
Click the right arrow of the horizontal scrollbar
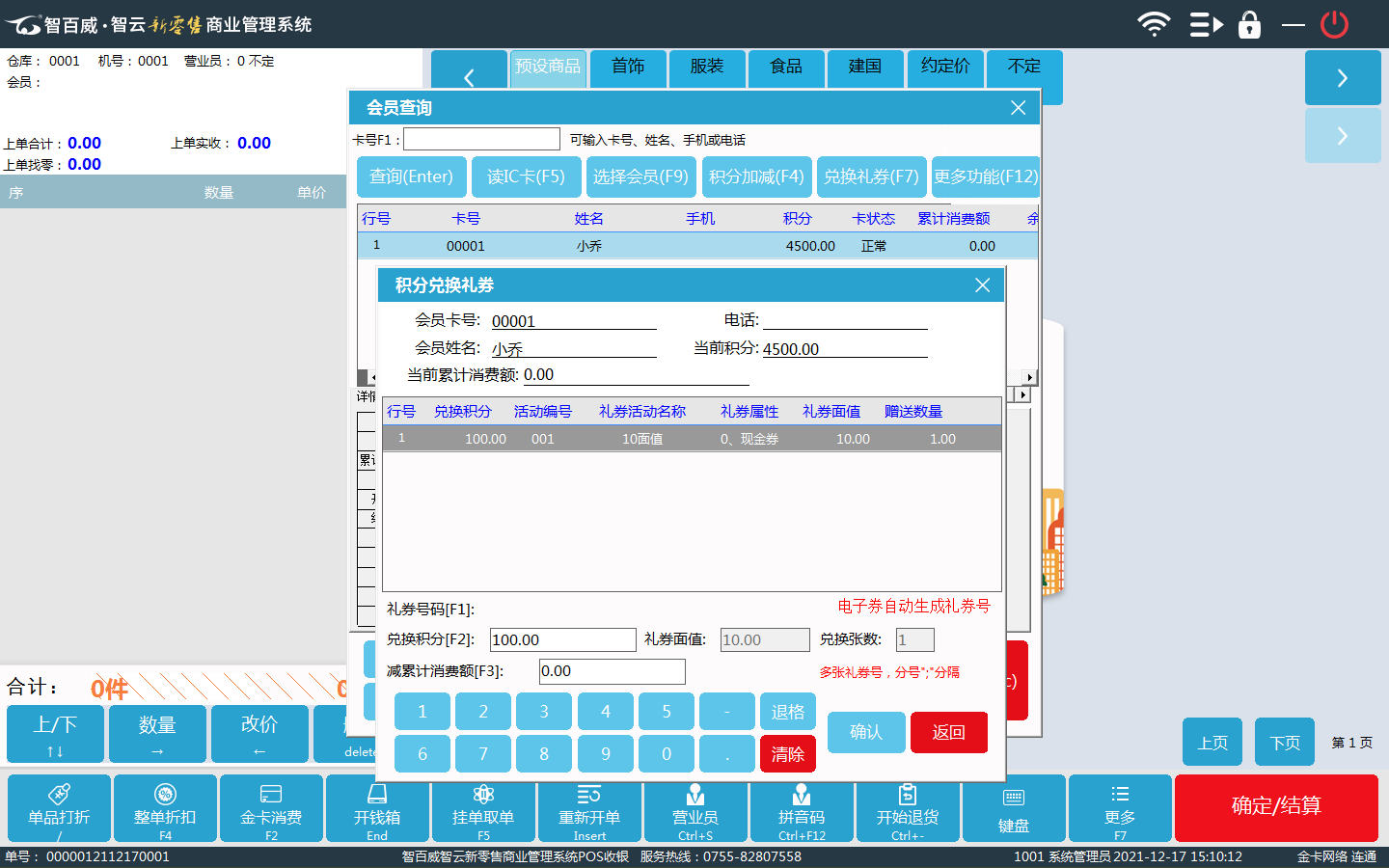click(1029, 378)
